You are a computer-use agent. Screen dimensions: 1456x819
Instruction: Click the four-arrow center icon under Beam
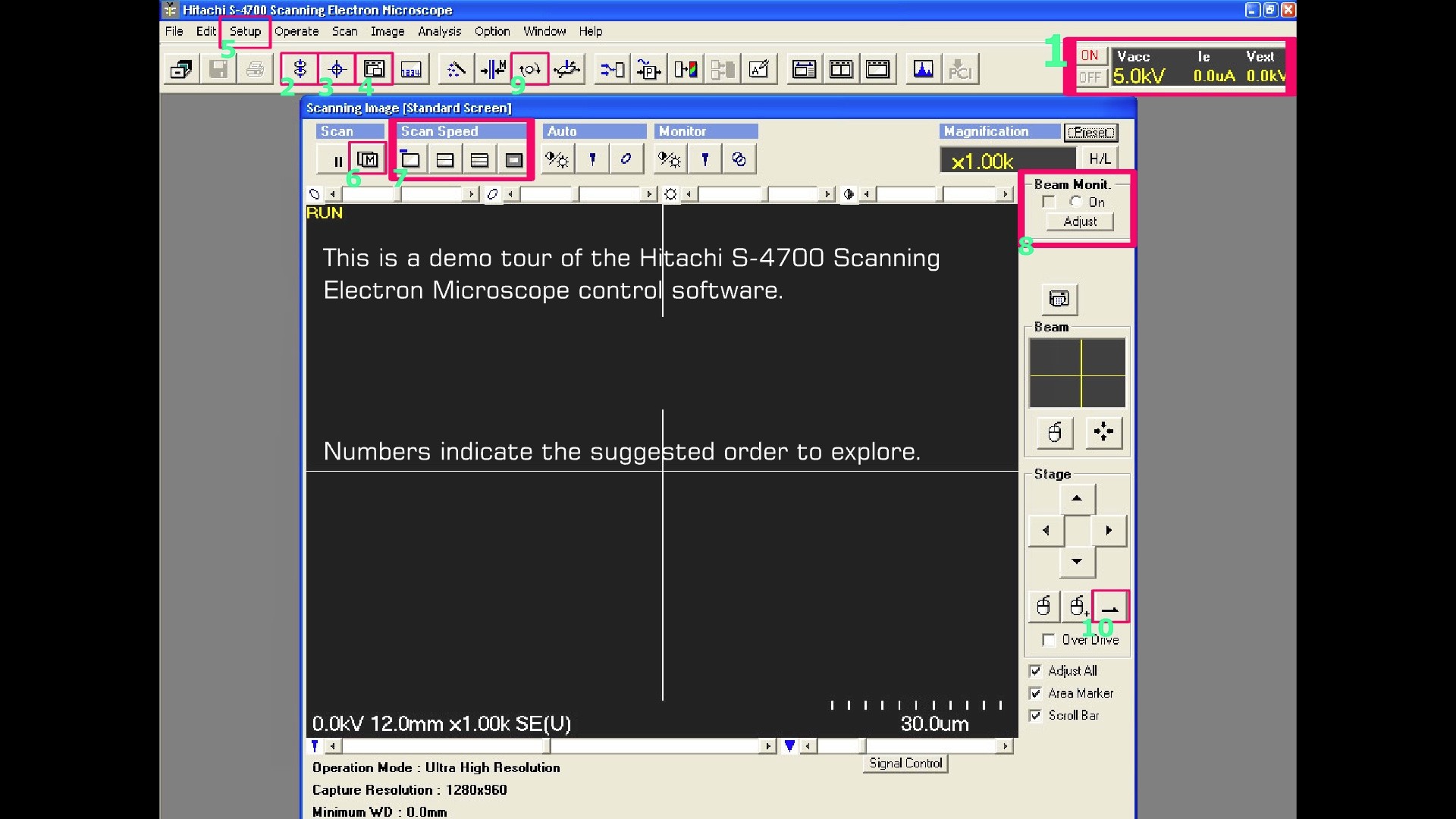1103,432
